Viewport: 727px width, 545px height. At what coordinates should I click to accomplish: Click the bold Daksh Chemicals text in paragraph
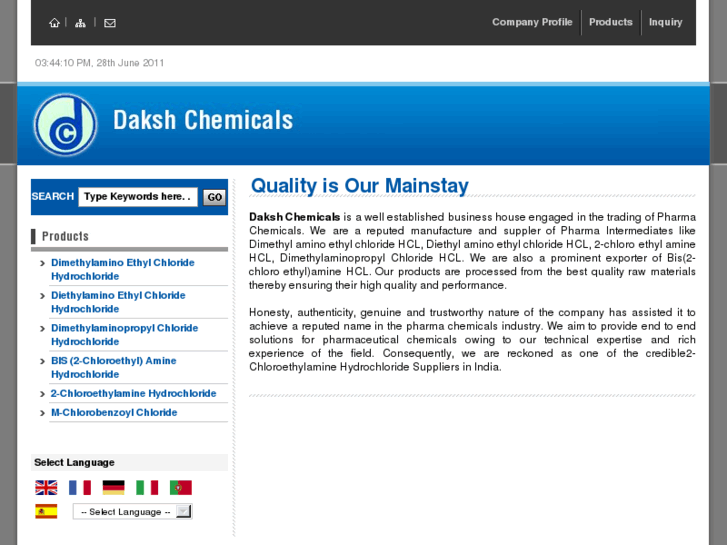294,217
